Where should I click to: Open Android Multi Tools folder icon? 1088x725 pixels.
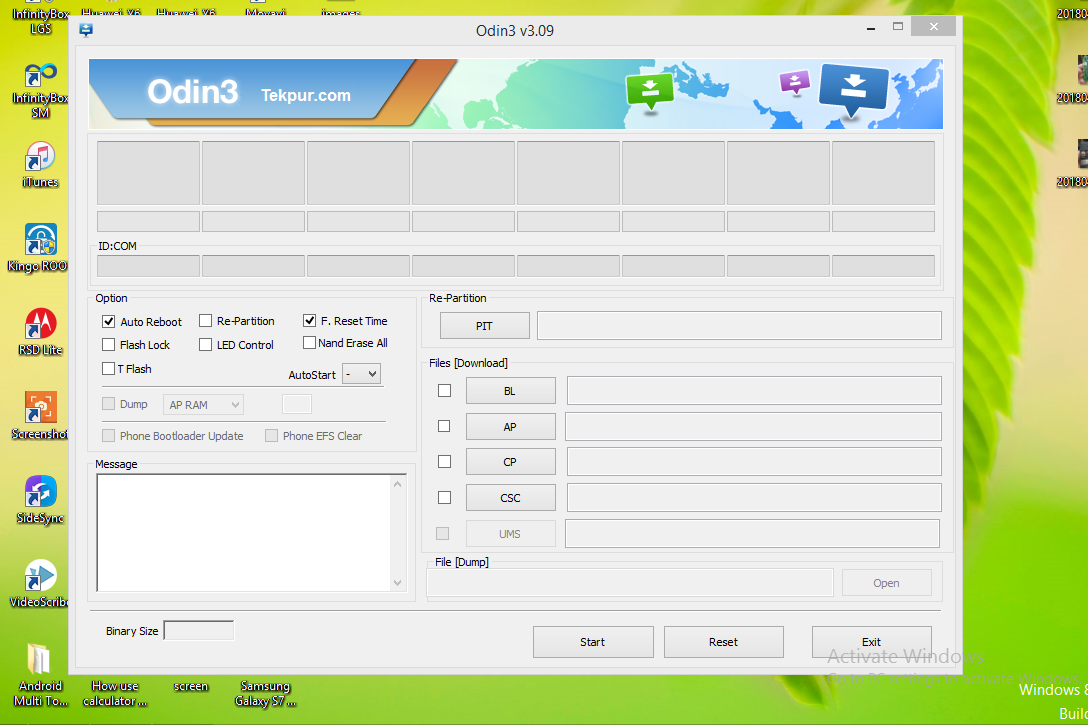(x=40, y=674)
